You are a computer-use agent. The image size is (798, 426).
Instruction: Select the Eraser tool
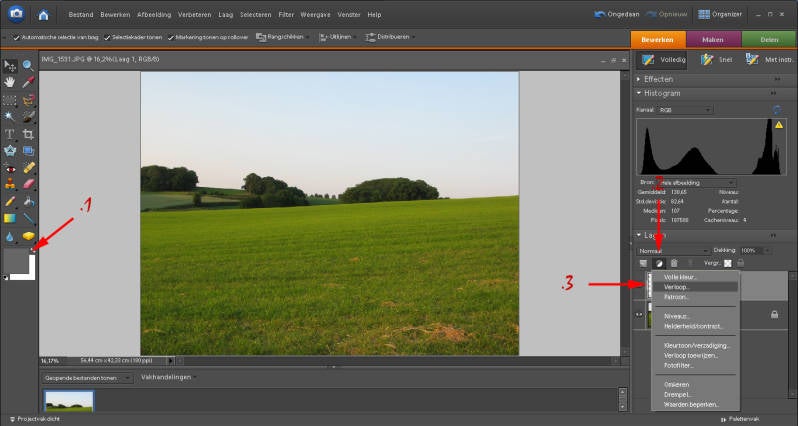28,184
